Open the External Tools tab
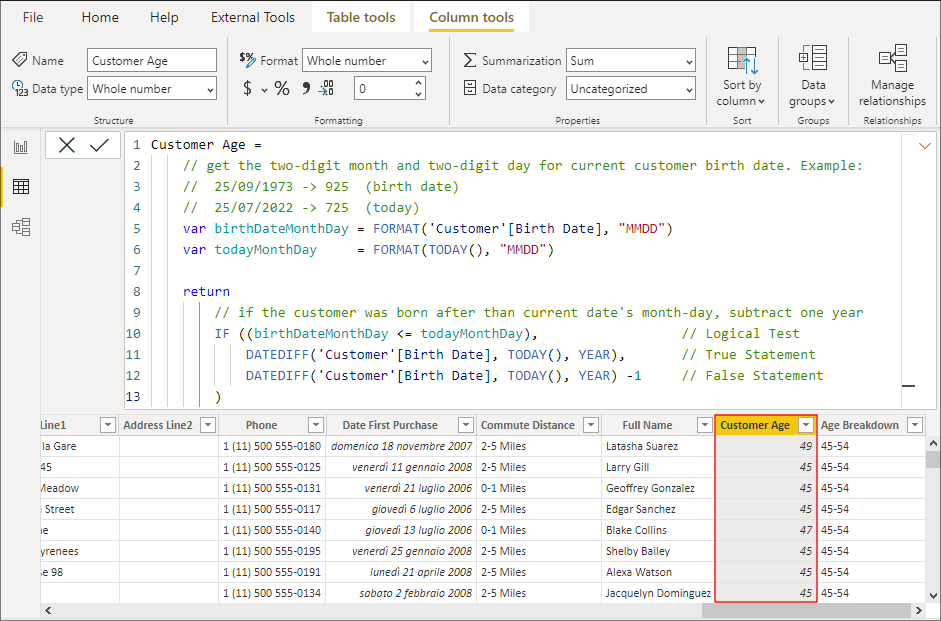This screenshot has height=621, width=941. [x=253, y=17]
